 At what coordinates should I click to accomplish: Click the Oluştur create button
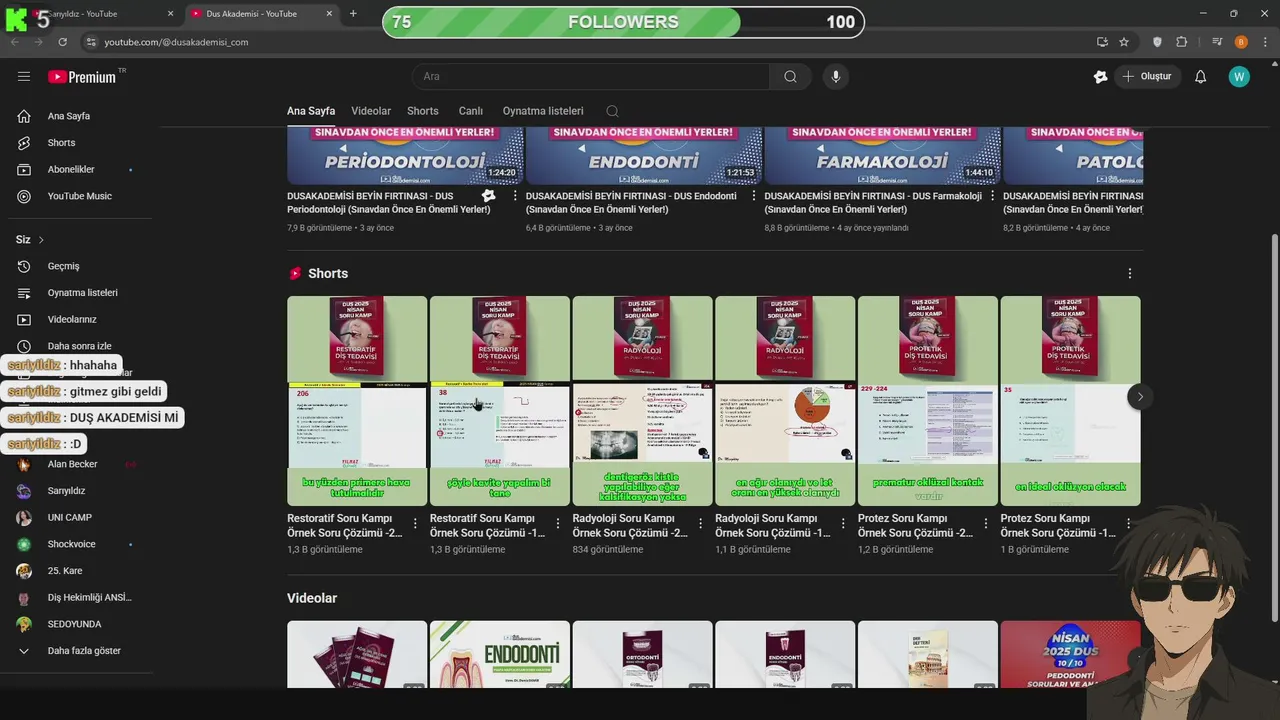pyautogui.click(x=1147, y=76)
